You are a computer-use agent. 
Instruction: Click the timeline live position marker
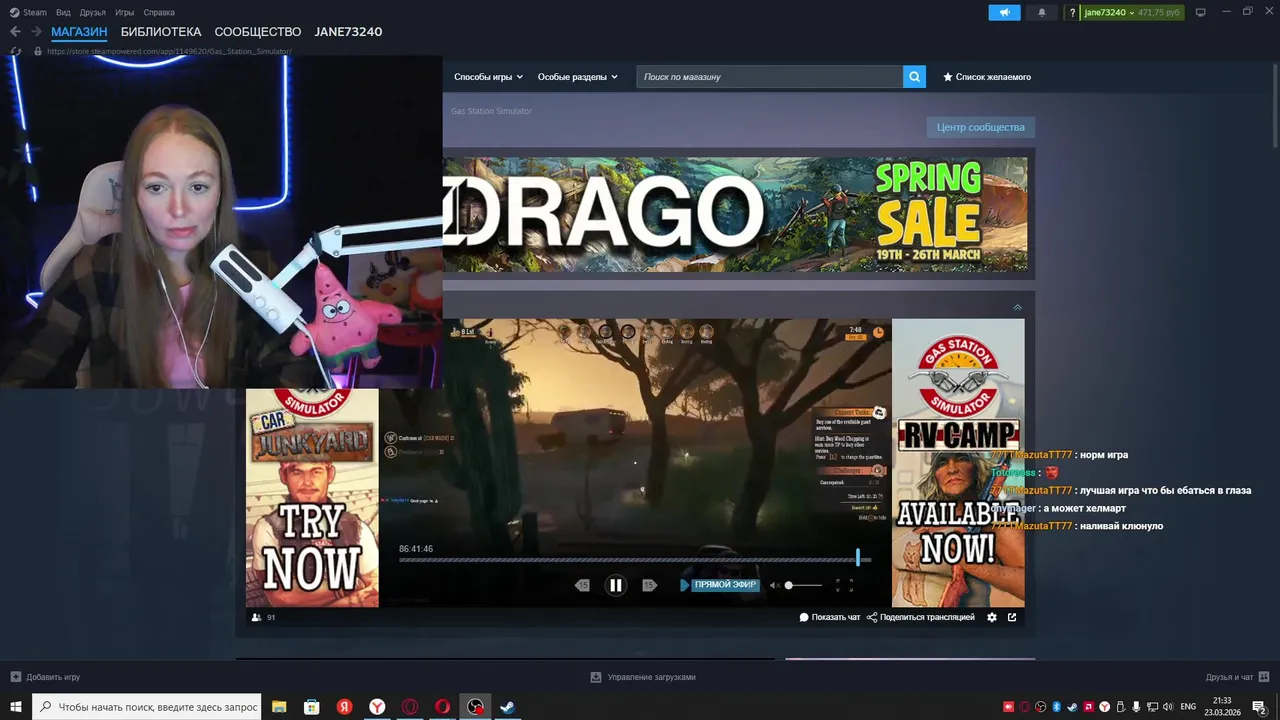tap(857, 558)
